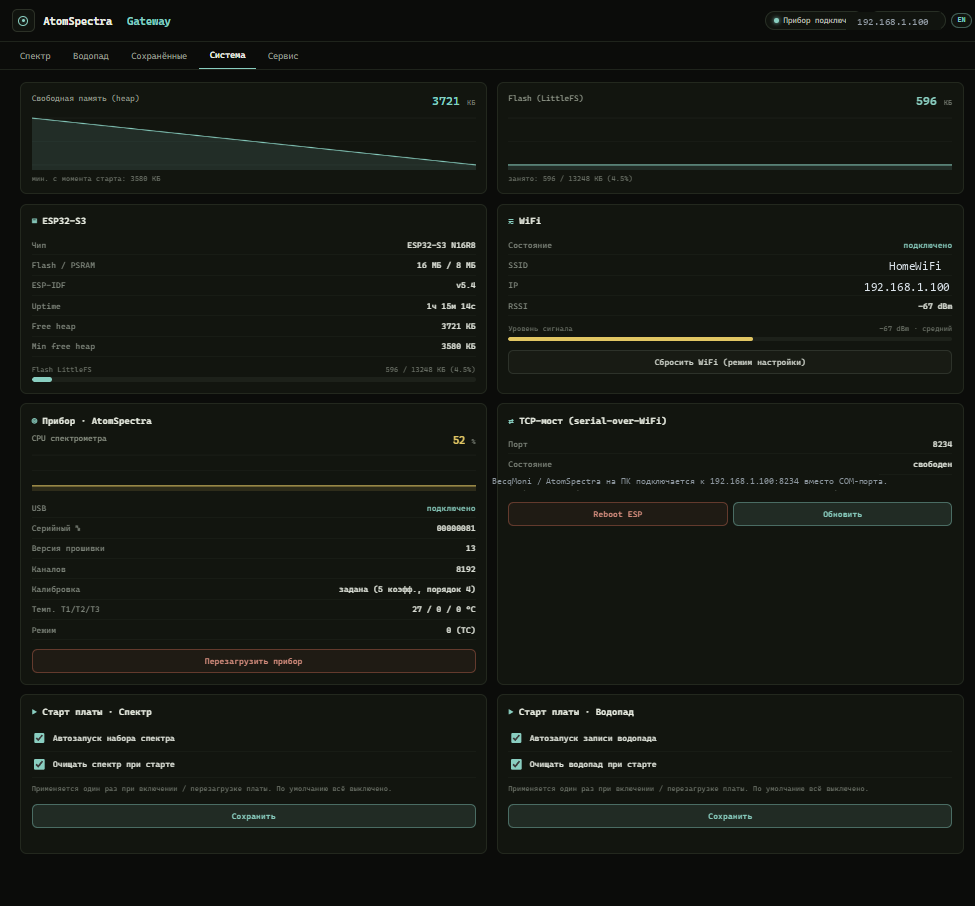Click the free heap memory graph
Viewport: 975px width, 906px height.
(x=254, y=143)
